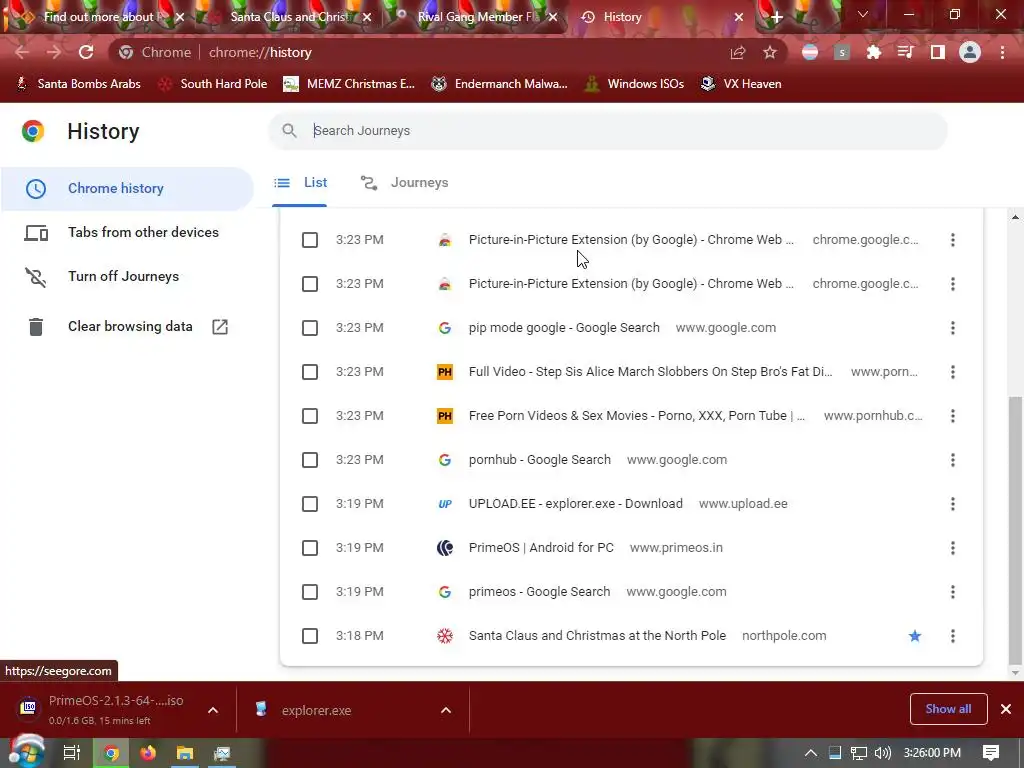Open VX Heaven bookmark
Image resolution: width=1024 pixels, height=768 pixels.
pyautogui.click(x=741, y=84)
